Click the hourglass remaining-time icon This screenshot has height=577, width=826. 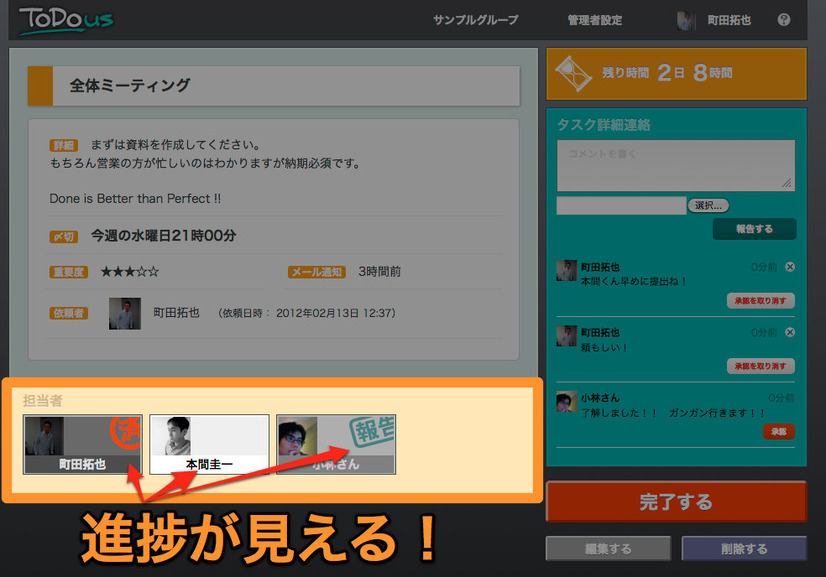[576, 72]
